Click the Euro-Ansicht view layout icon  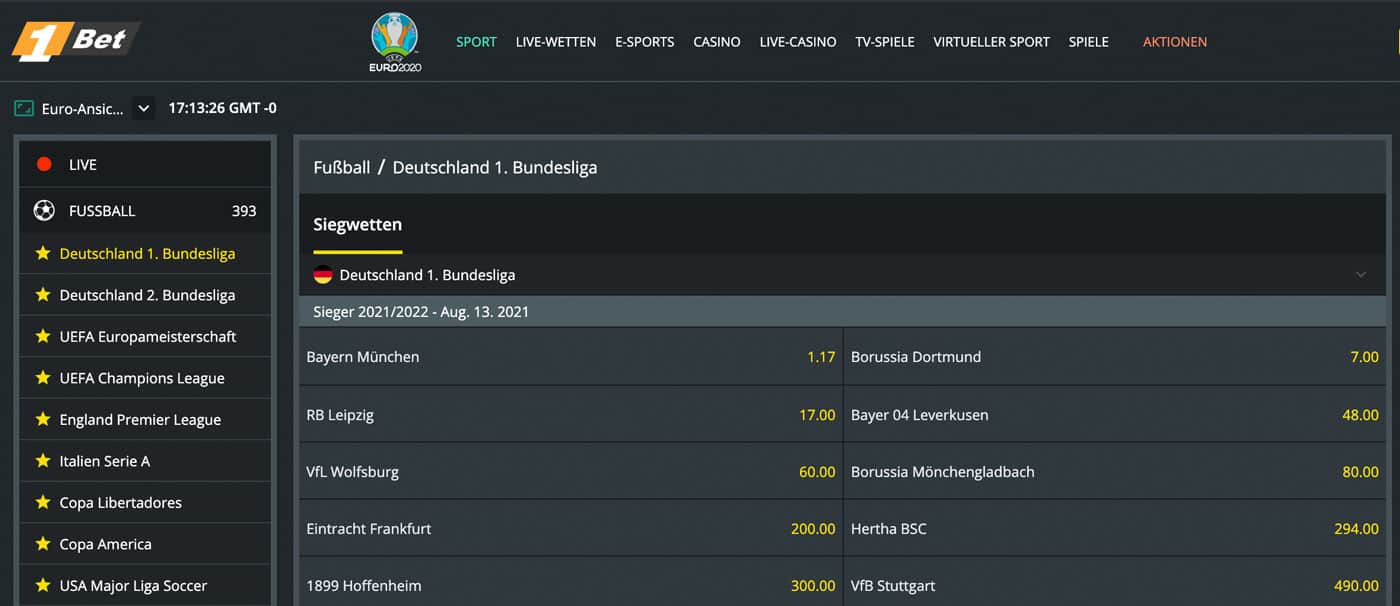coord(24,108)
